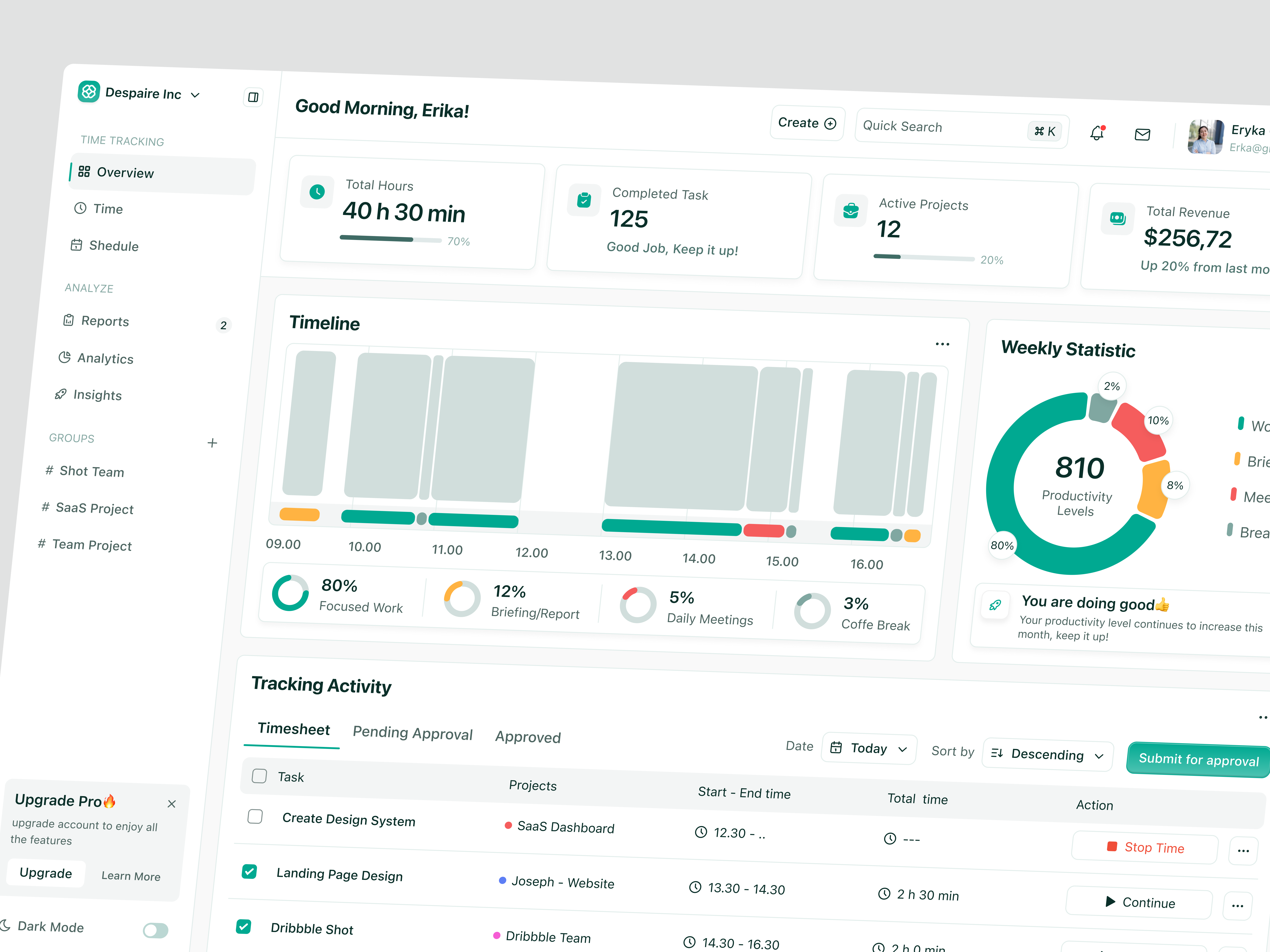Switch to the Pending Approval tab
Image resolution: width=1270 pixels, height=952 pixels.
pyautogui.click(x=412, y=733)
